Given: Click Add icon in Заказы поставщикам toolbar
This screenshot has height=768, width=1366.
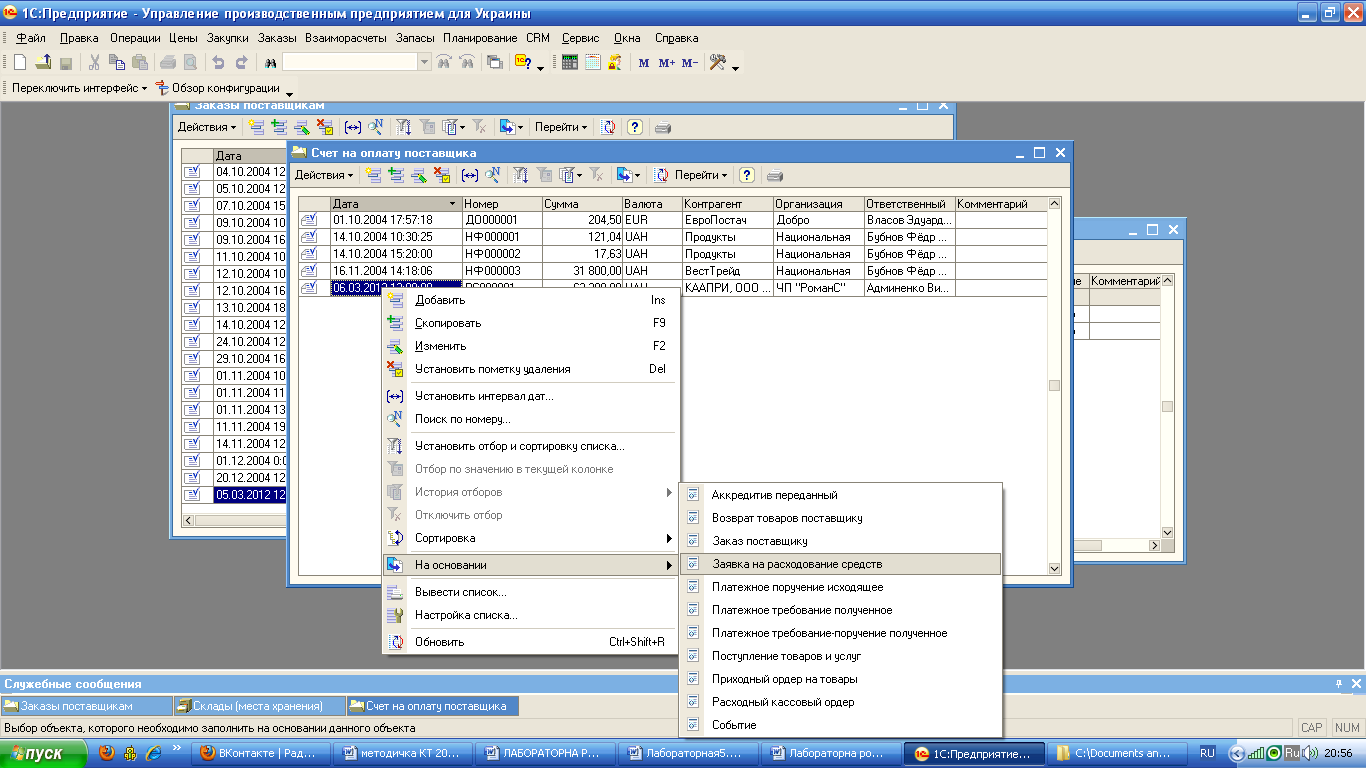Looking at the screenshot, I should (256, 127).
